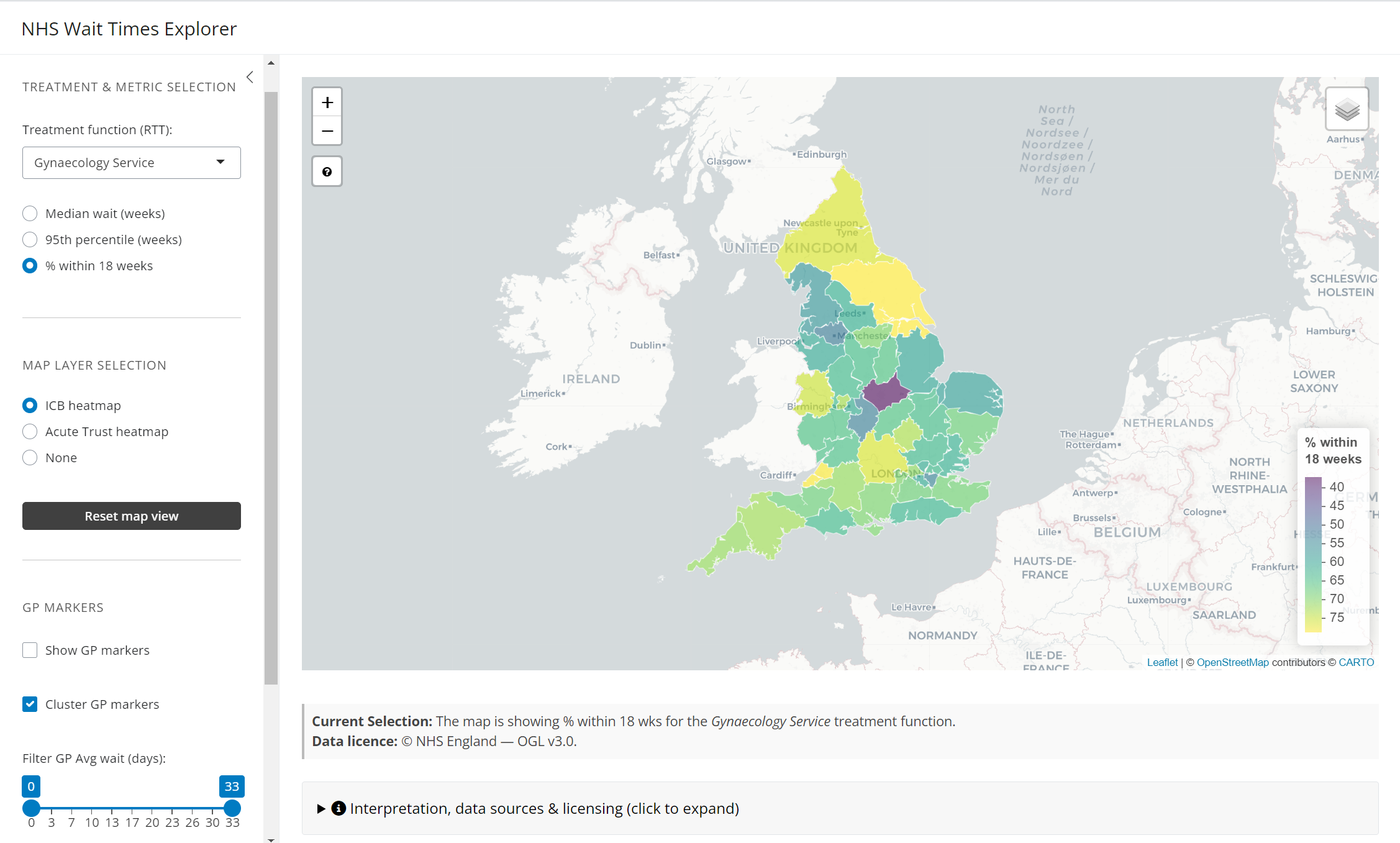Image resolution: width=1400 pixels, height=843 pixels.
Task: Enable the Show GP markers checkbox
Action: pyautogui.click(x=30, y=650)
